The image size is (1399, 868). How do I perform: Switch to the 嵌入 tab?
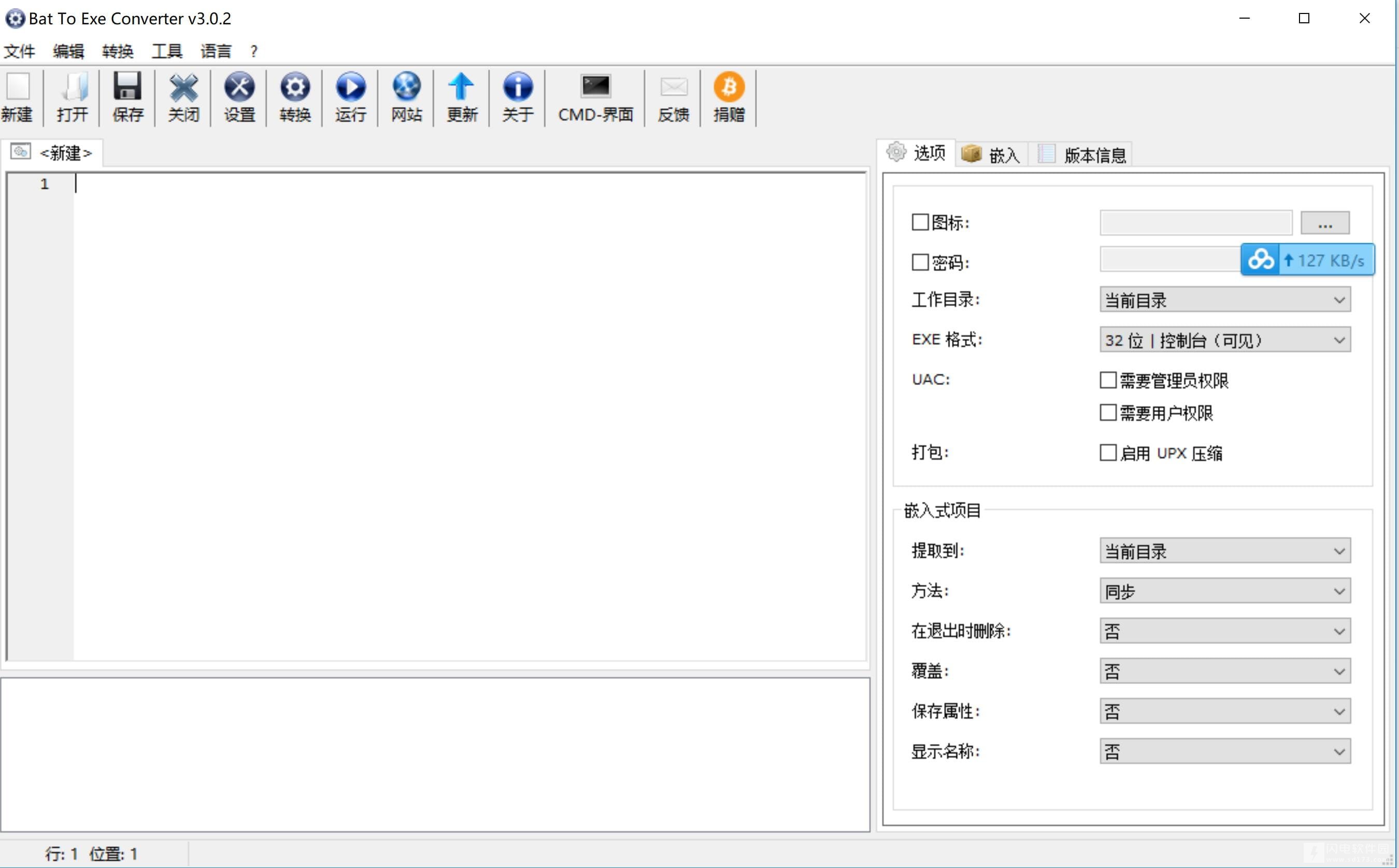tap(992, 154)
